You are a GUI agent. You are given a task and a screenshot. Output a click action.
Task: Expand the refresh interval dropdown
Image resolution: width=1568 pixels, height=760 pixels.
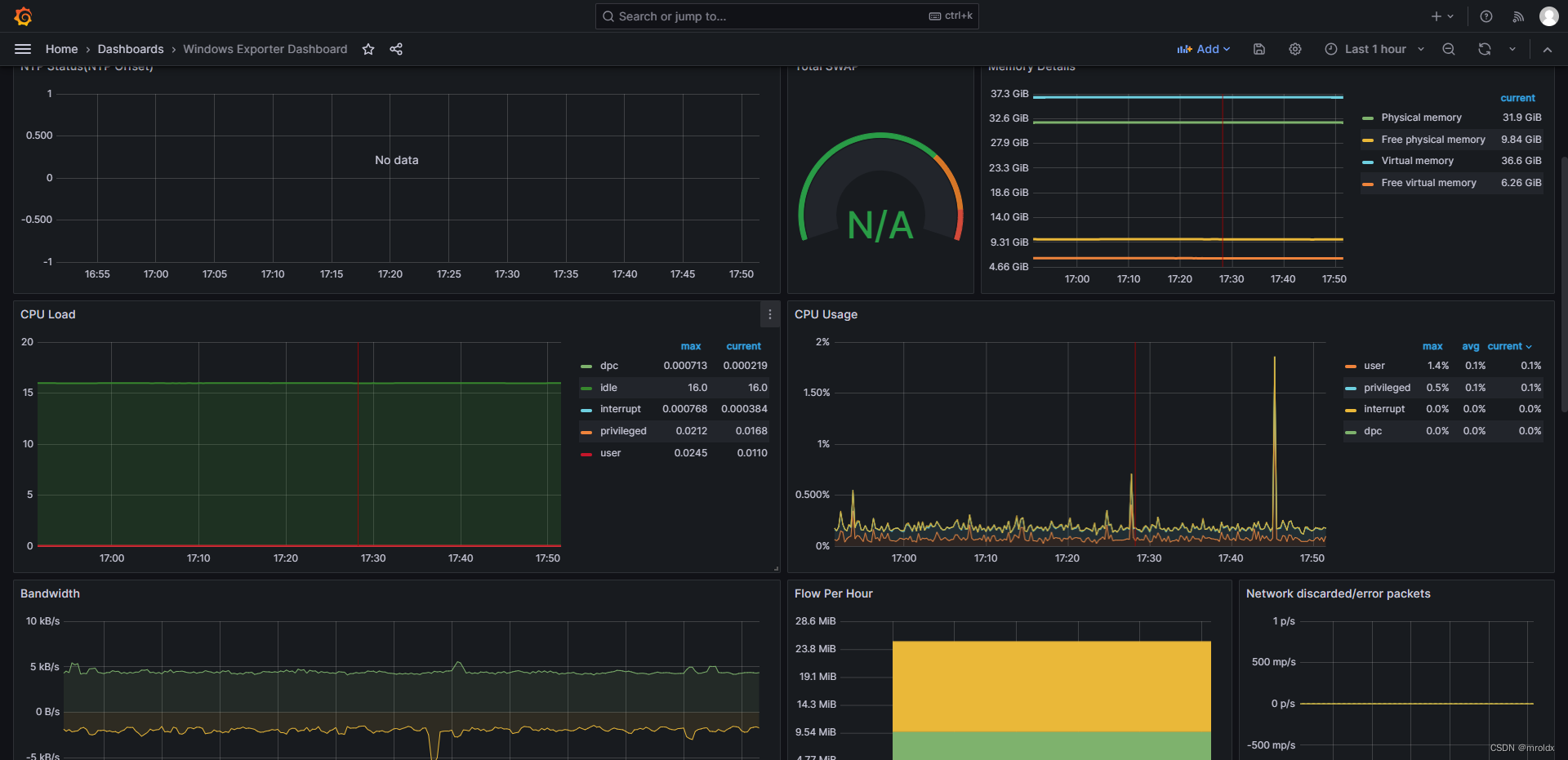[x=1512, y=49]
